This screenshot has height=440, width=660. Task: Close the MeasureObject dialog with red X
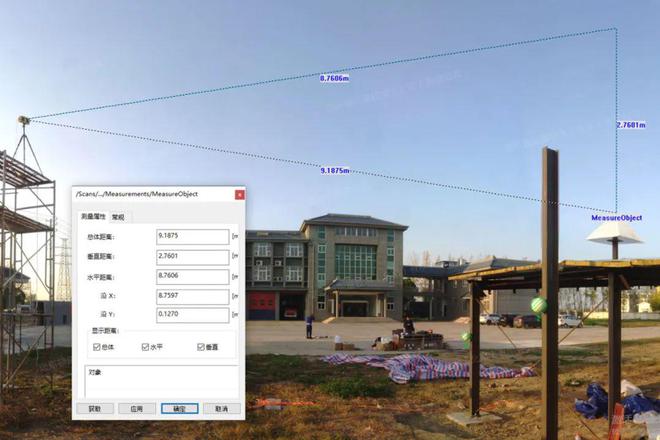pyautogui.click(x=238, y=194)
